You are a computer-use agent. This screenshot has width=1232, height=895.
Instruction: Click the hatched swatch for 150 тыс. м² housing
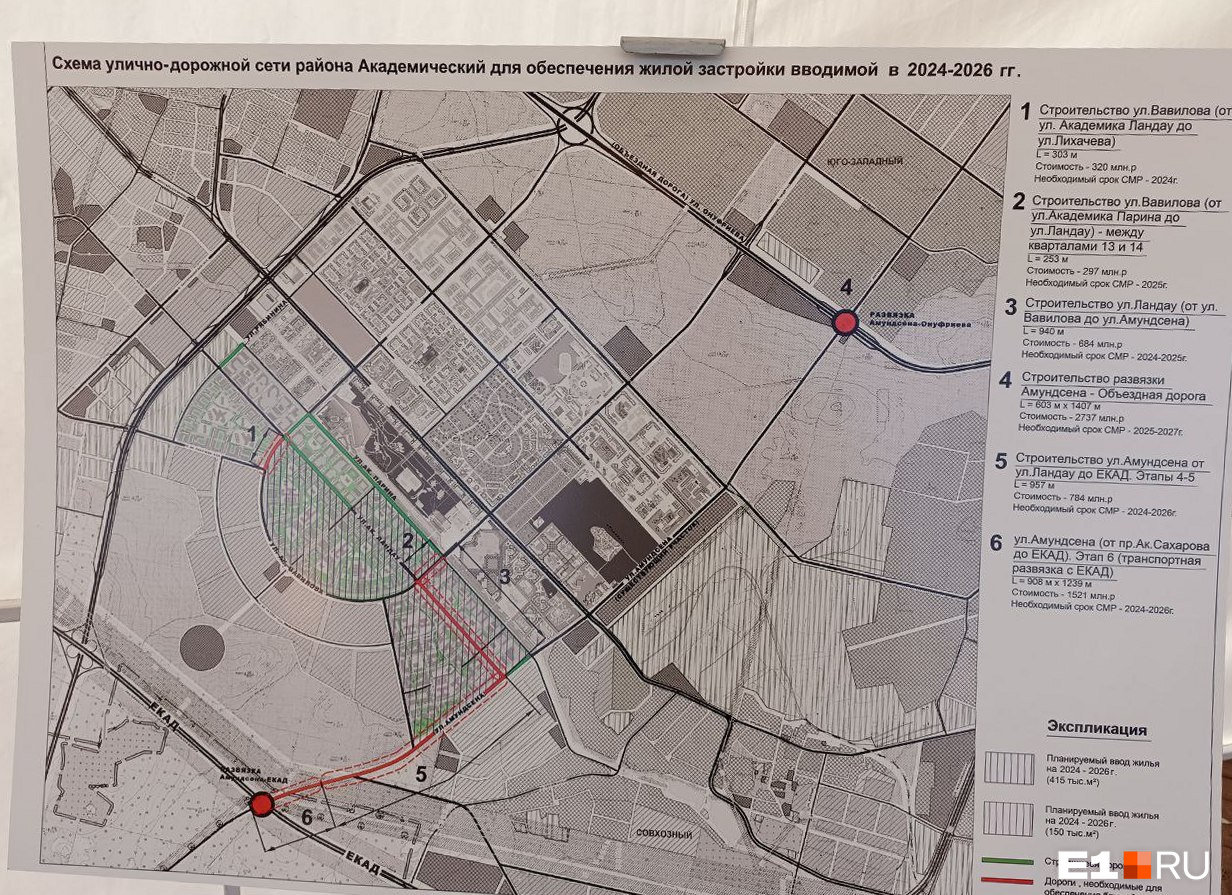point(1009,817)
